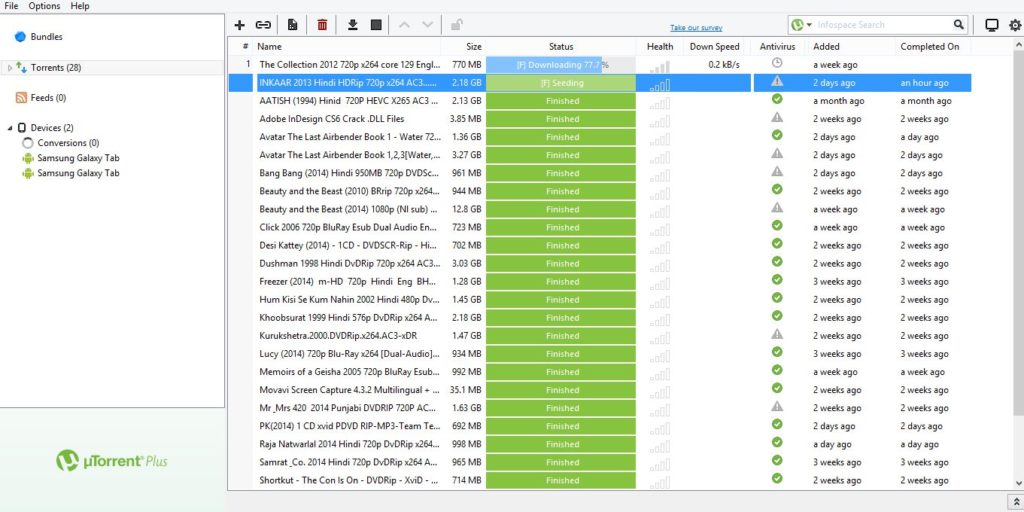This screenshot has height=512, width=1024.
Task: Click the Bundles blue circle icon
Action: click(20, 37)
